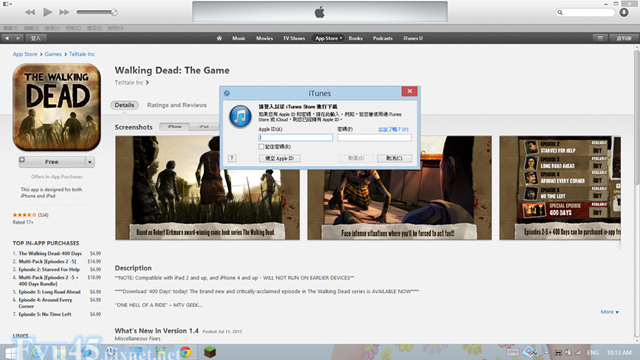Click the rewind icon
Image resolution: width=640 pixels, height=360 pixels.
pos(30,12)
